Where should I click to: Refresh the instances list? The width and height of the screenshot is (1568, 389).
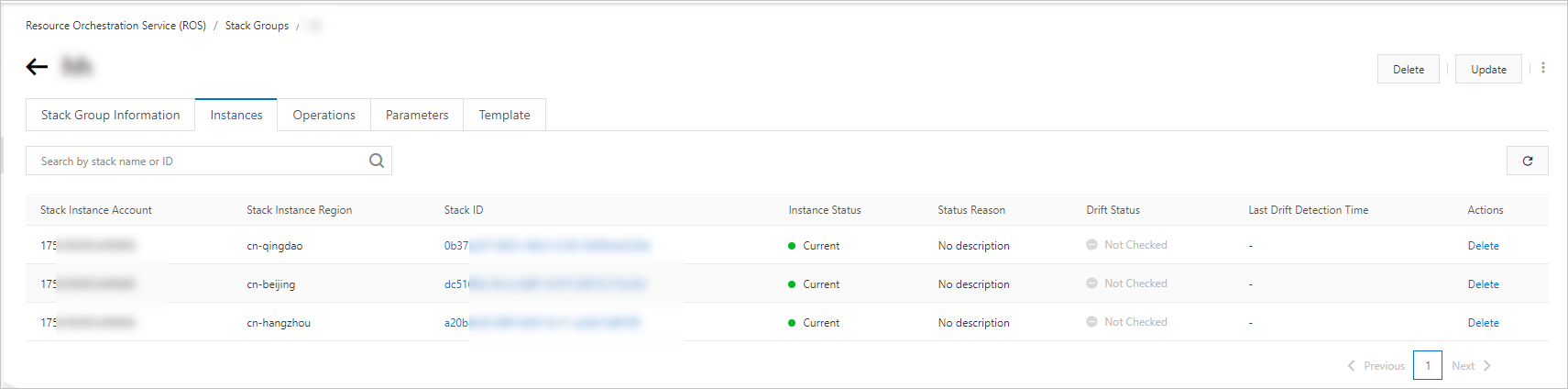(x=1528, y=161)
